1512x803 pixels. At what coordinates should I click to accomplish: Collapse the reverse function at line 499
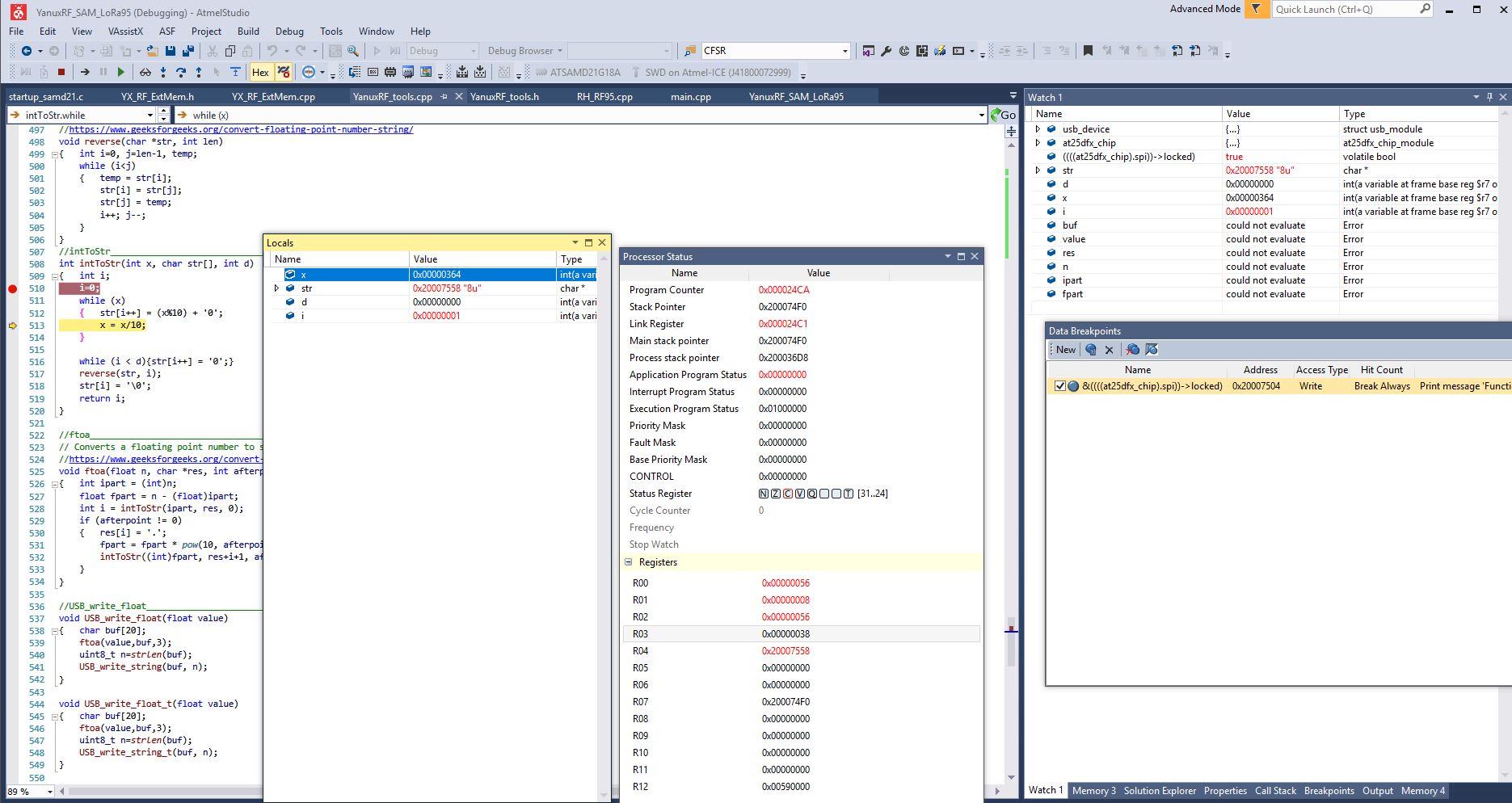click(x=54, y=154)
